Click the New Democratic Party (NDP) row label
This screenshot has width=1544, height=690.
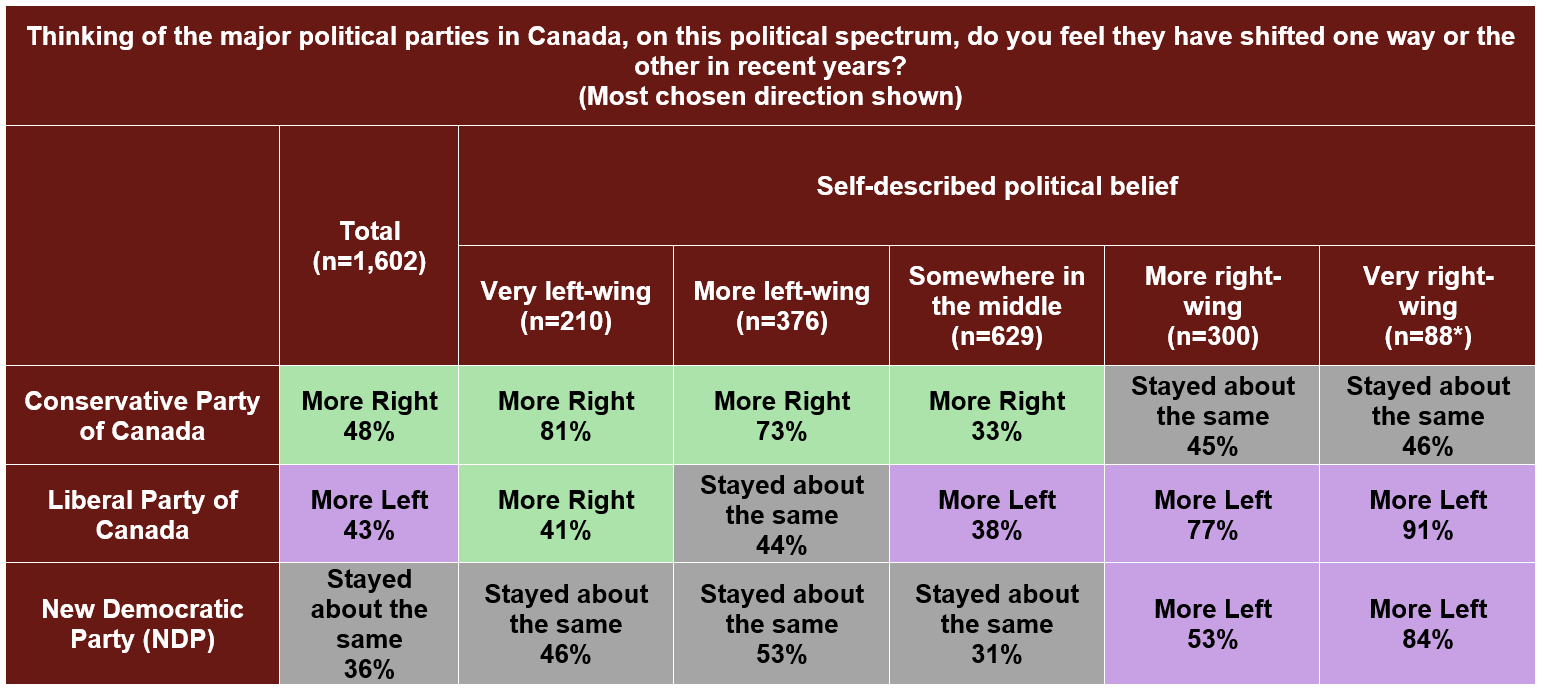point(142,623)
